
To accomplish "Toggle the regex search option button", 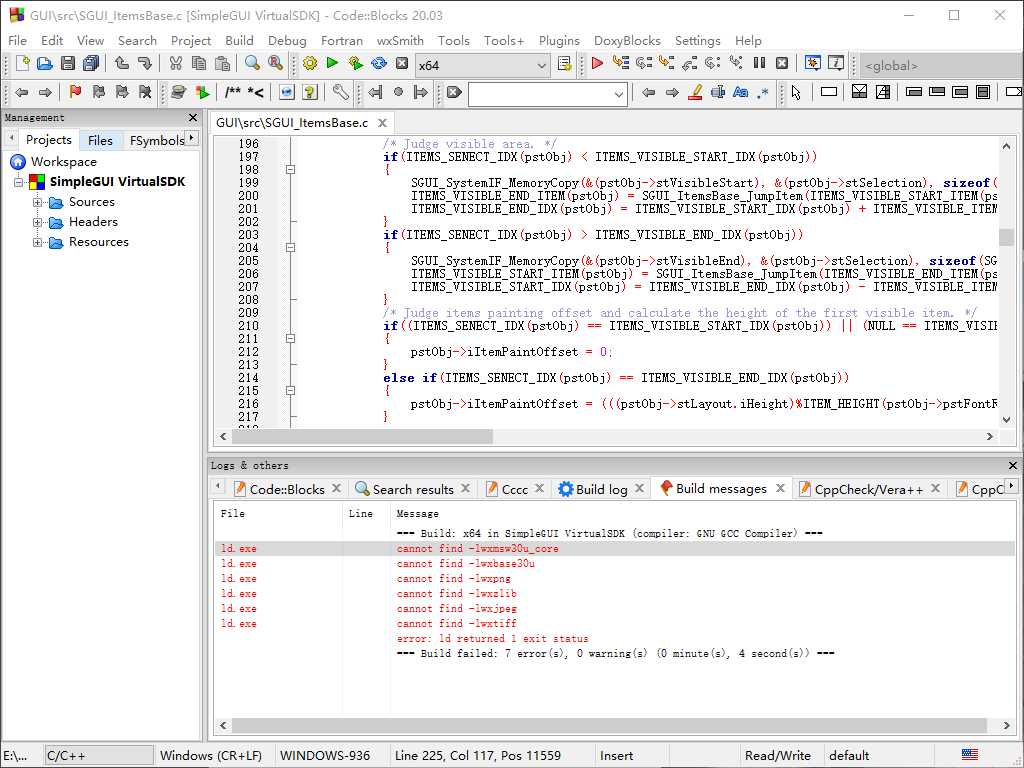I will pyautogui.click(x=763, y=92).
